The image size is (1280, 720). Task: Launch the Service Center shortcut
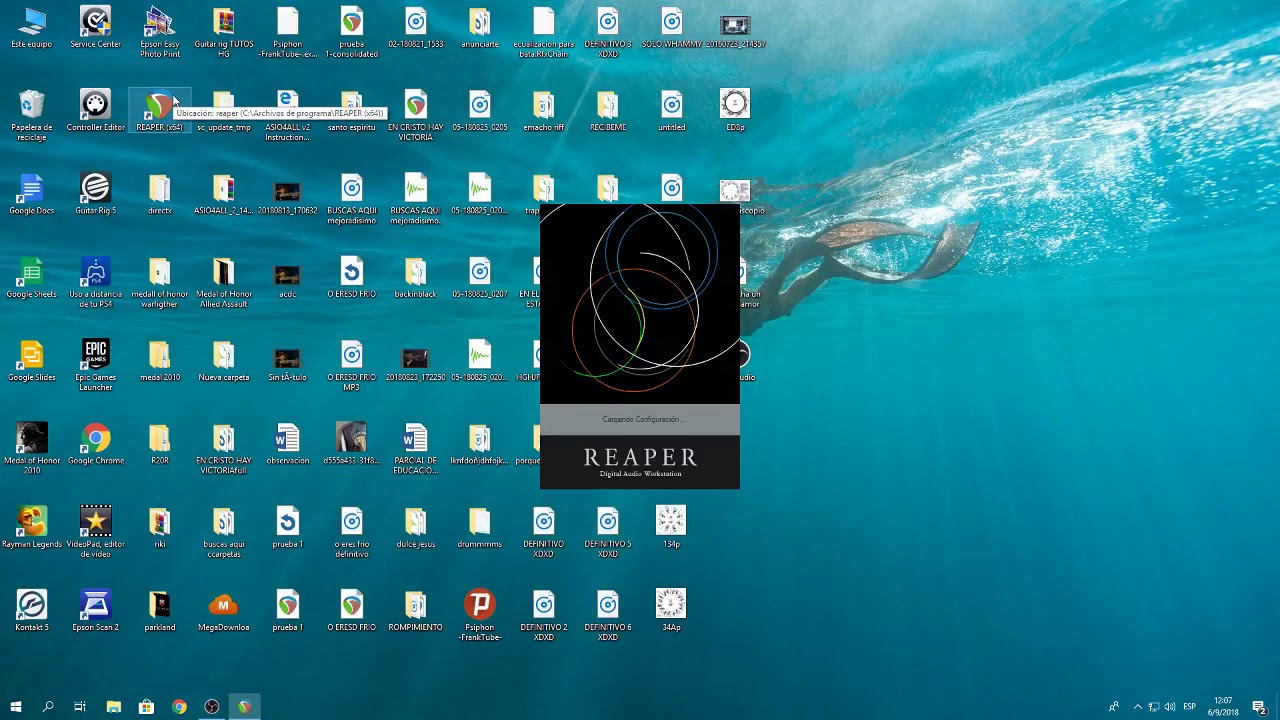(x=96, y=28)
